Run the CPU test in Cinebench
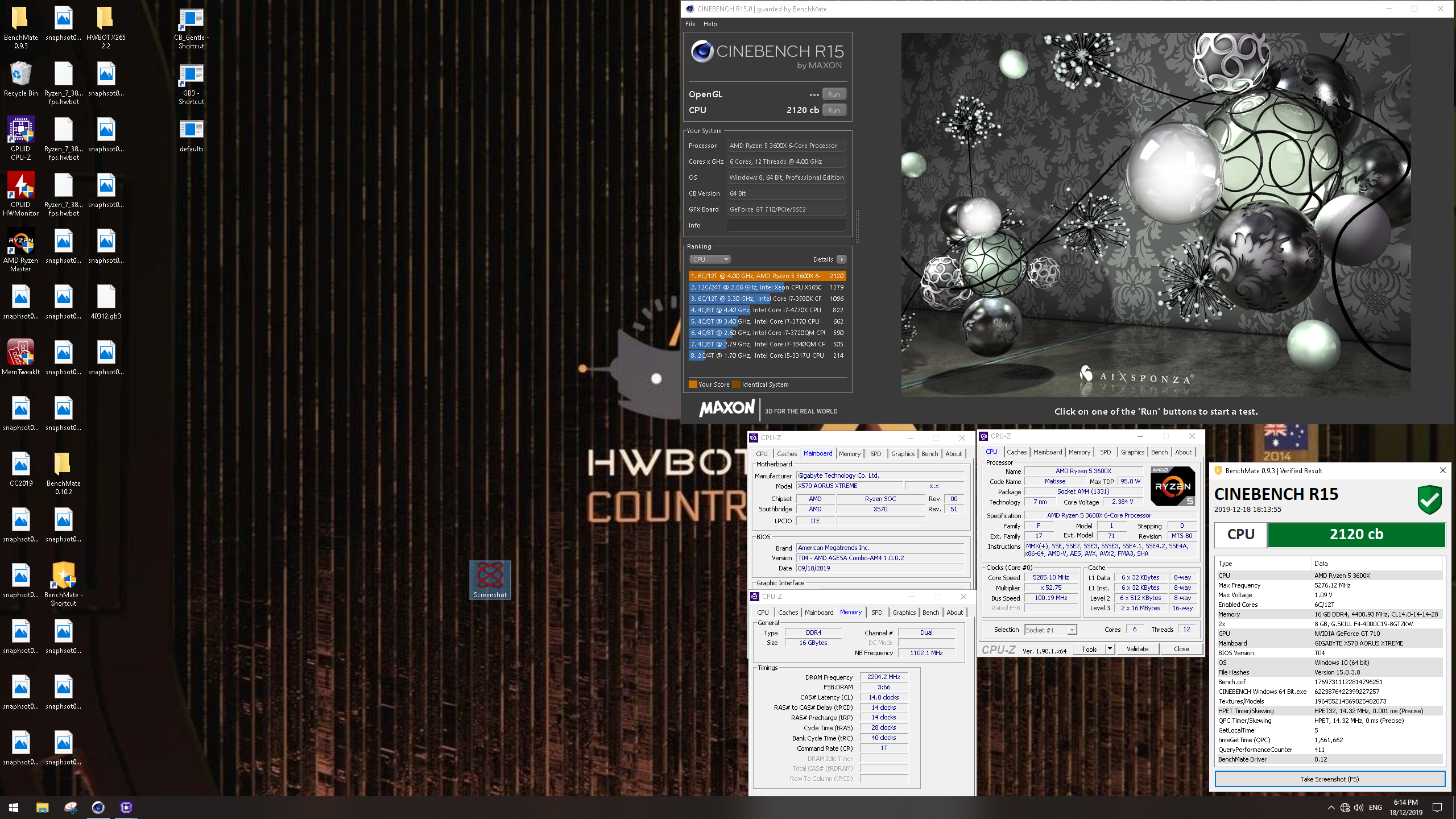Viewport: 1456px width, 819px height. coord(834,110)
